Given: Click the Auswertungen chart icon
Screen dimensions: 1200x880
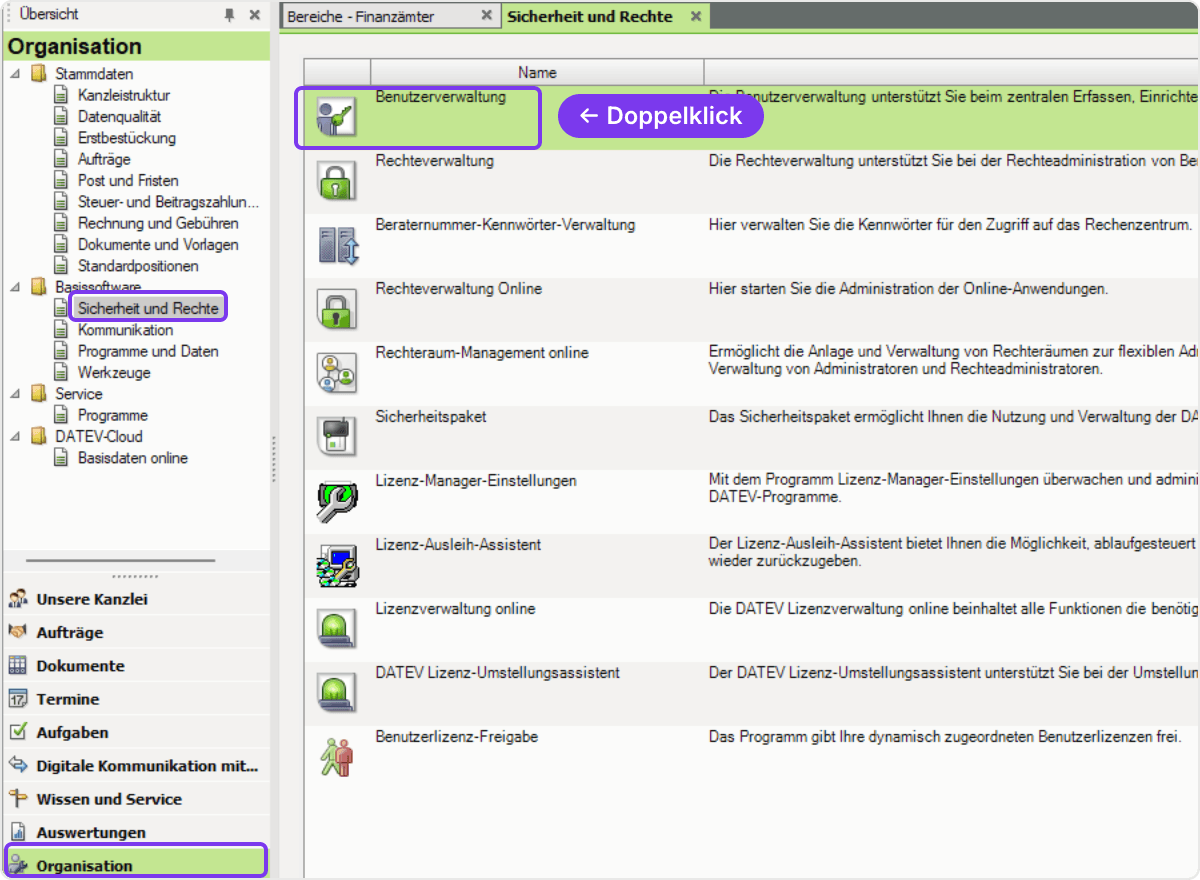Looking at the screenshot, I should point(18,832).
